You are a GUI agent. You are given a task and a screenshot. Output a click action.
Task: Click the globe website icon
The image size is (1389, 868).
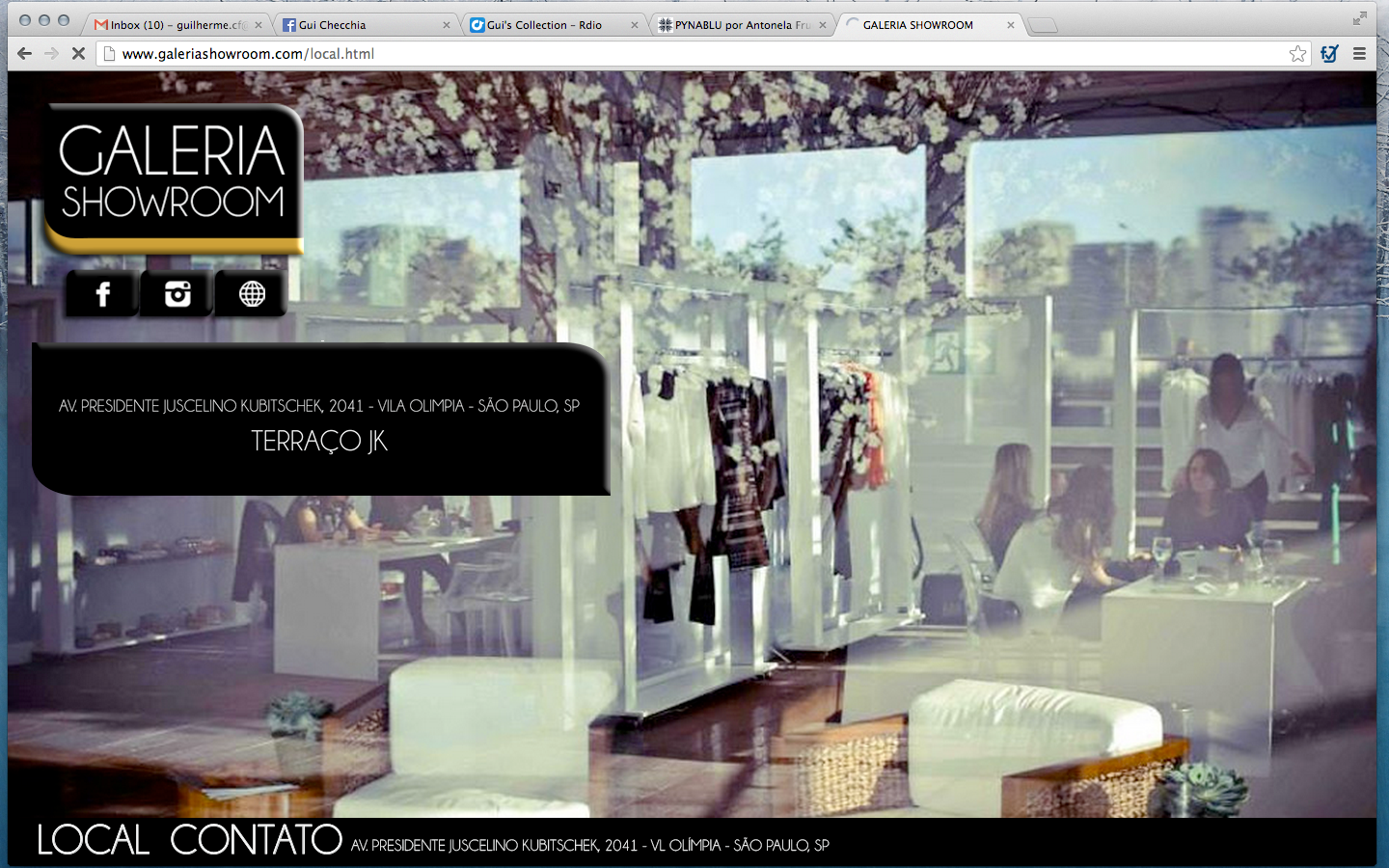[x=252, y=293]
